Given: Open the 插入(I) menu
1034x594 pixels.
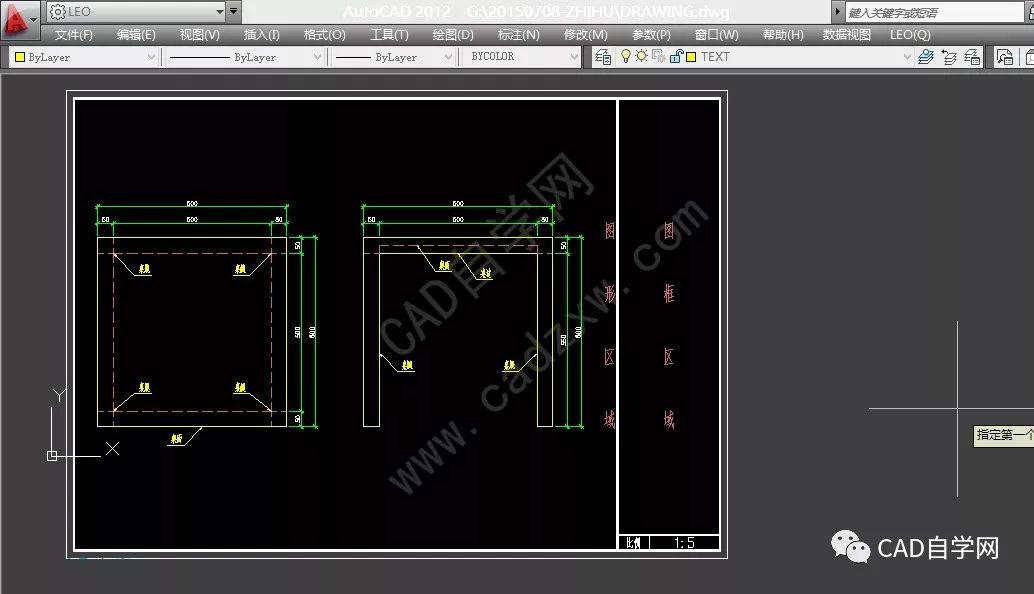Looking at the screenshot, I should pos(261,35).
